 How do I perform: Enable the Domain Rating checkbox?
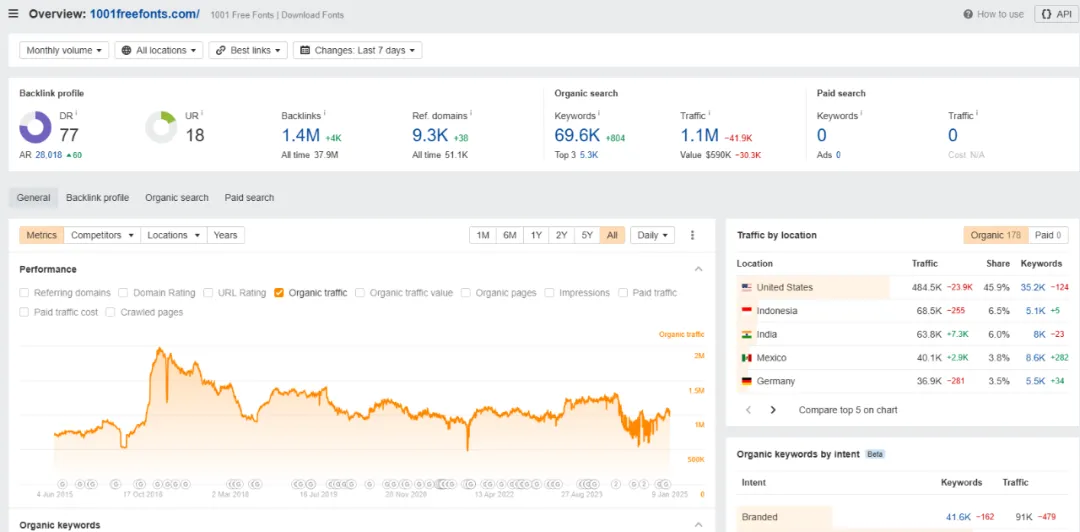tap(123, 293)
